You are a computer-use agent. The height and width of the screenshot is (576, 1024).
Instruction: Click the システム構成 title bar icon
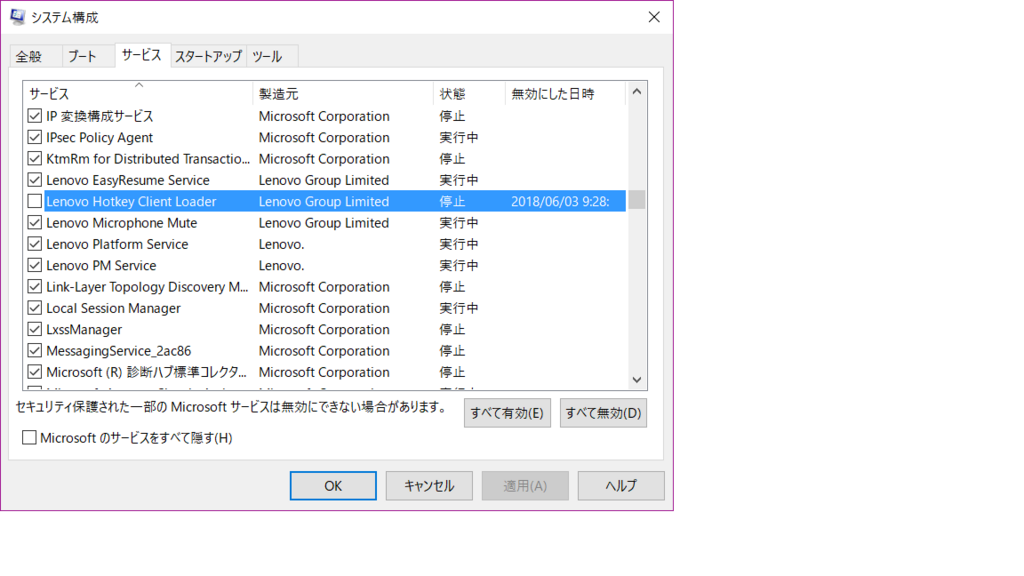point(18,17)
